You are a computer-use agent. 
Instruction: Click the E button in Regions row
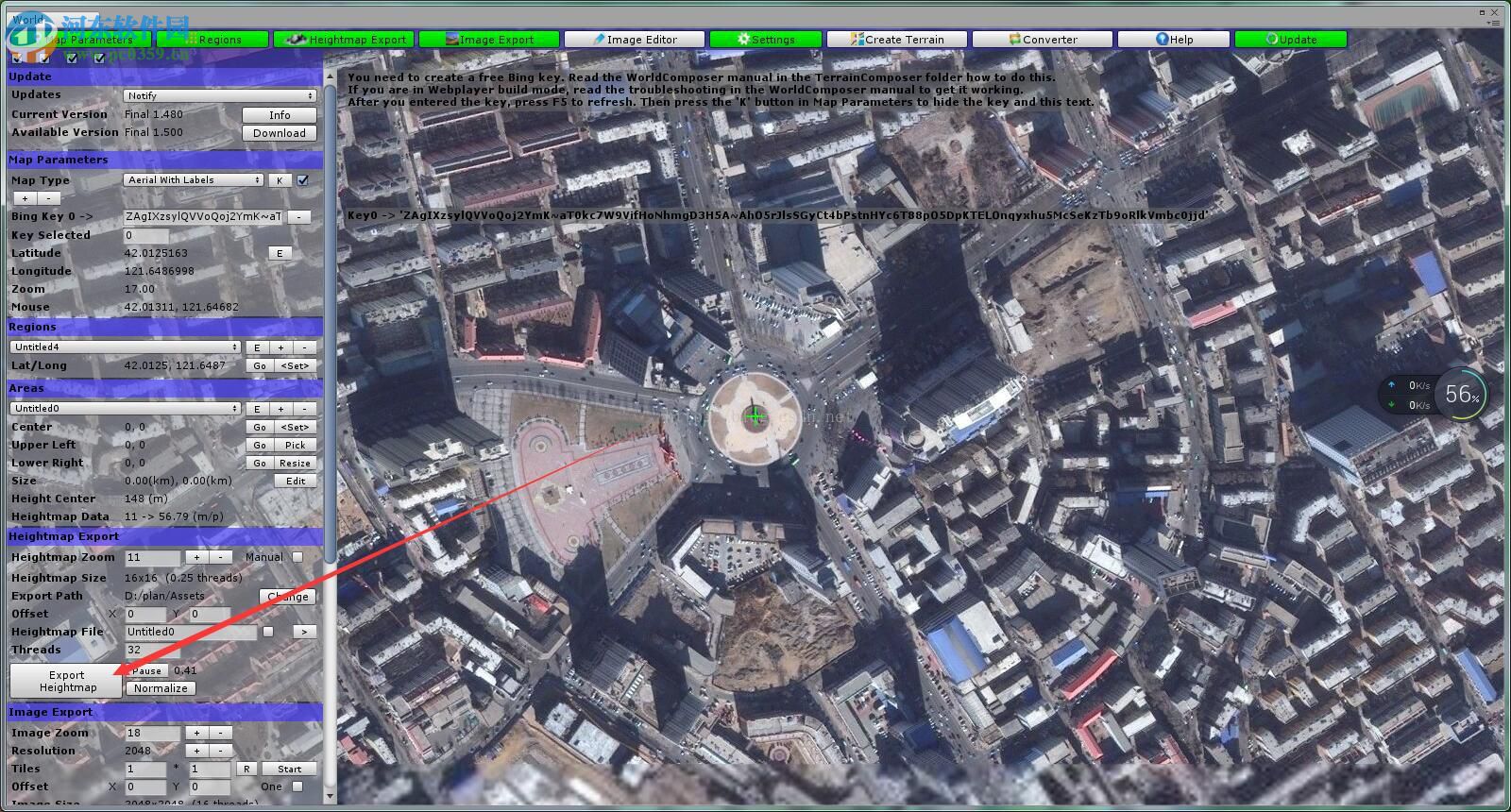(257, 347)
